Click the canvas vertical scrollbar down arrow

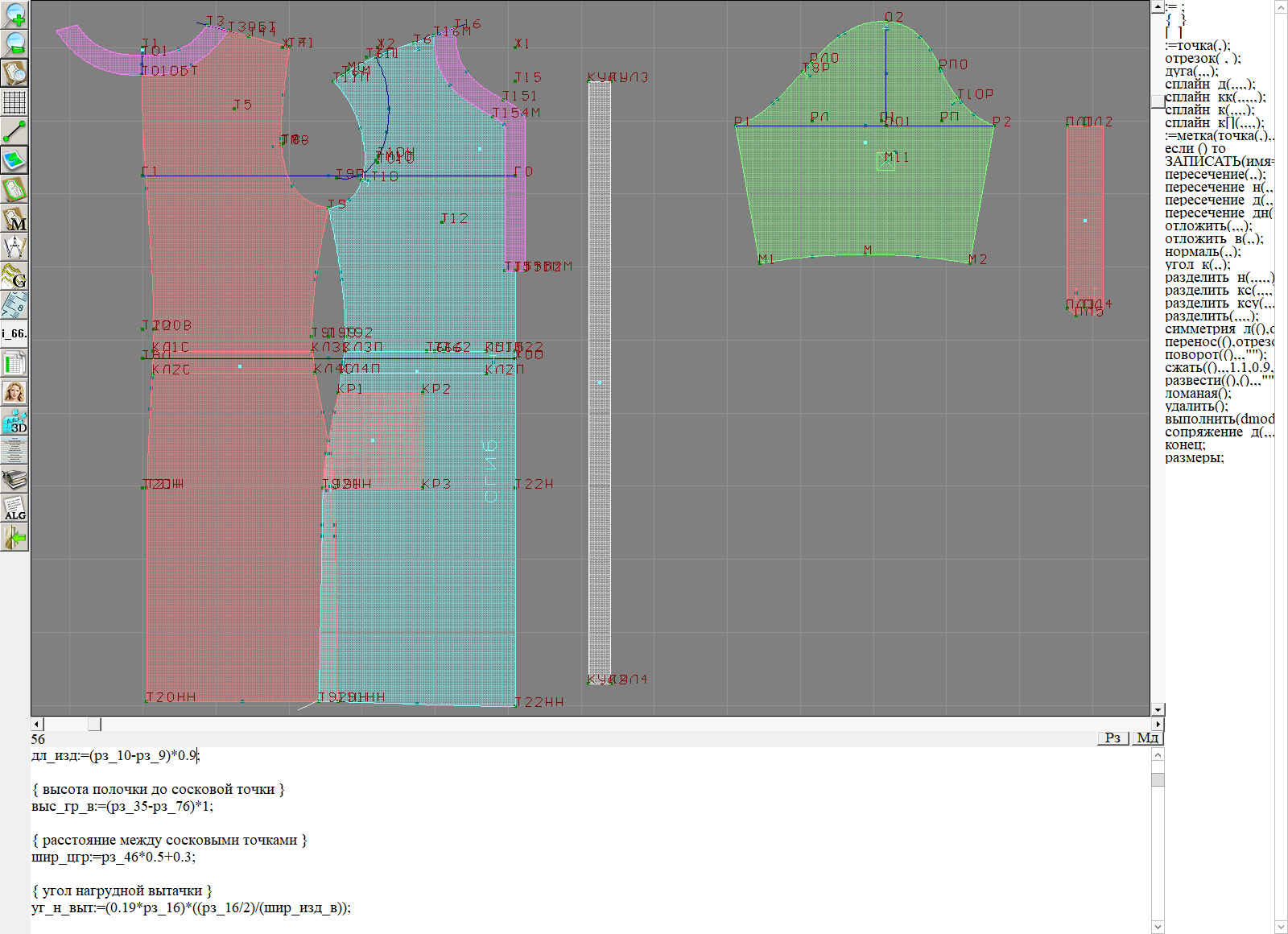pos(1158,709)
